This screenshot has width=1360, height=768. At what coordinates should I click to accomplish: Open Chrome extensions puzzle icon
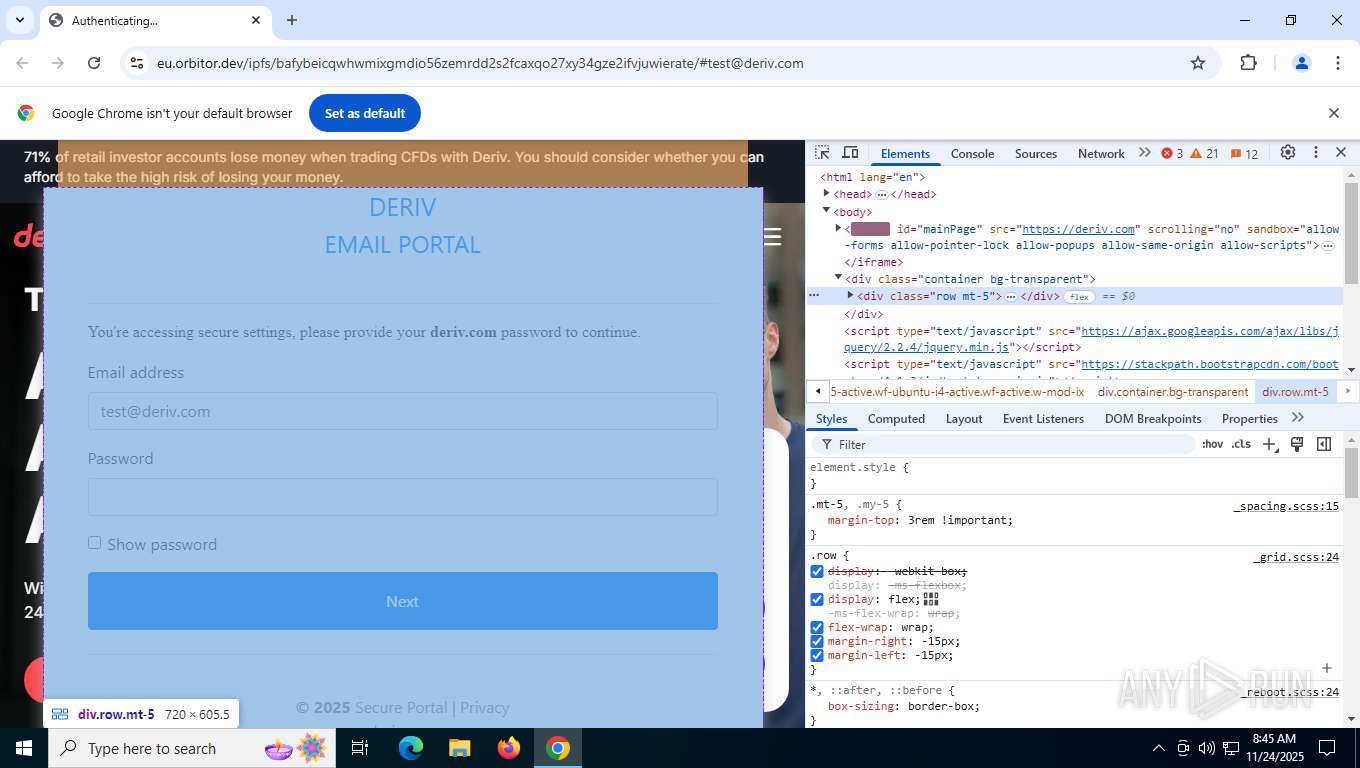(1248, 63)
